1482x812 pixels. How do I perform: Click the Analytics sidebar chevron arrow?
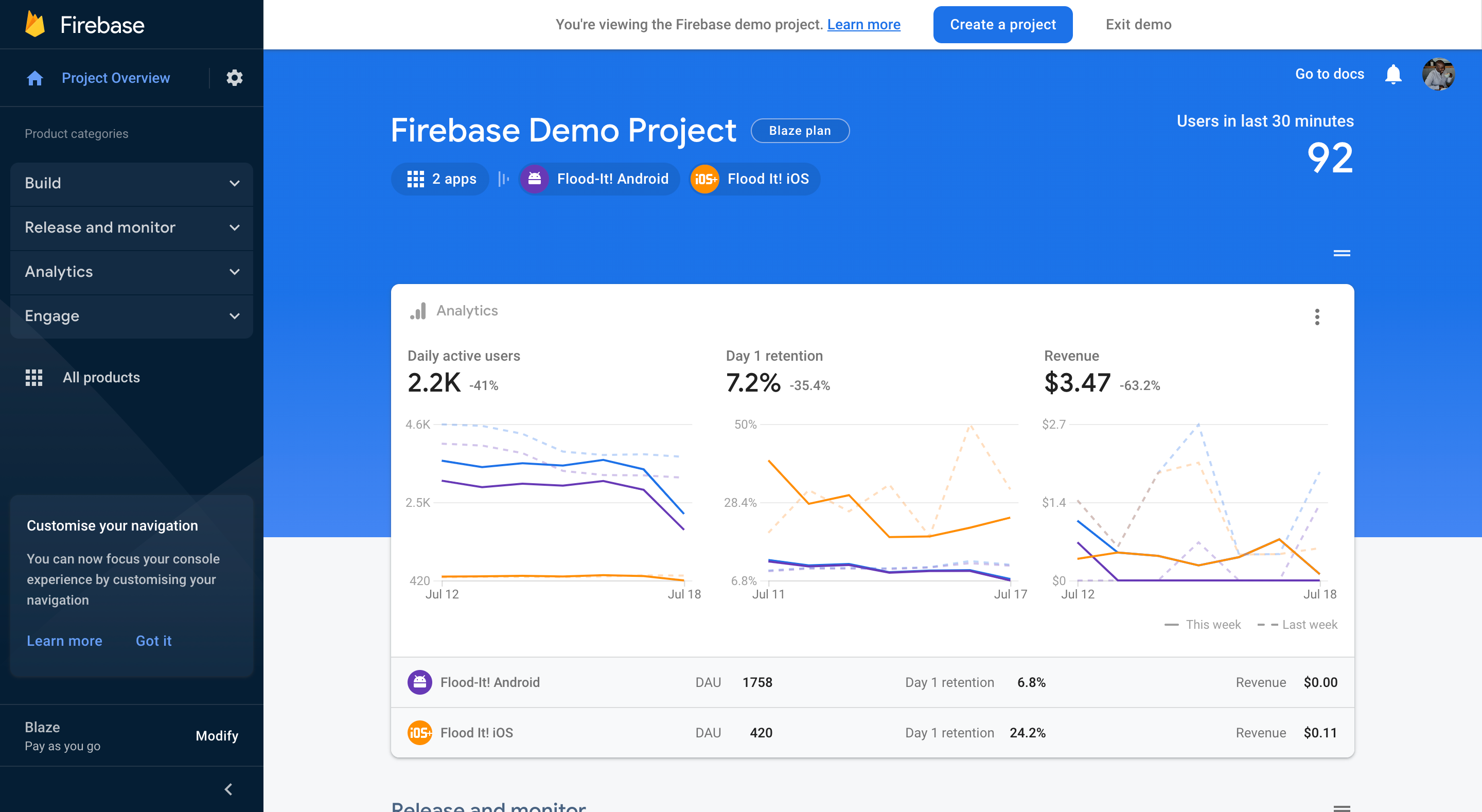[x=234, y=272]
